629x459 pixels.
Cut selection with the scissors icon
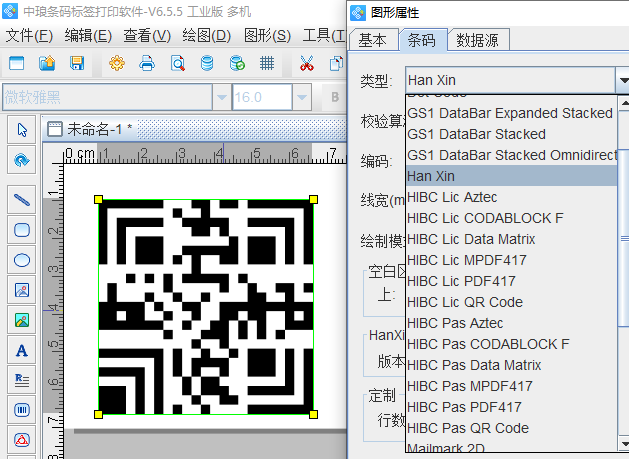click(x=307, y=63)
